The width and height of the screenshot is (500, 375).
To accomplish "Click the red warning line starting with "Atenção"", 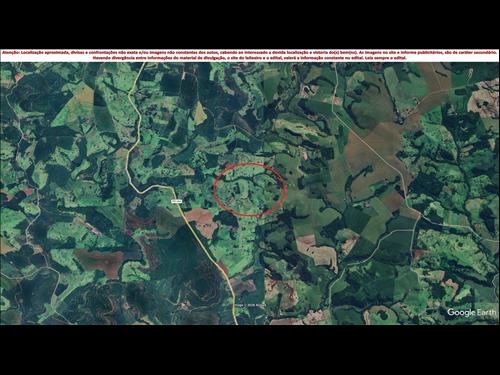I will 250,53.
